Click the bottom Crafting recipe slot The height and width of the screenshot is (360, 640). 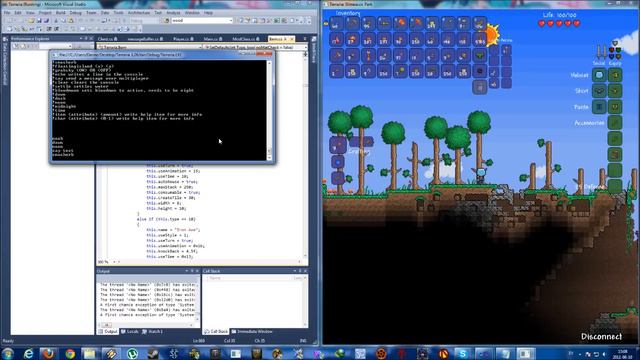pos(338,178)
